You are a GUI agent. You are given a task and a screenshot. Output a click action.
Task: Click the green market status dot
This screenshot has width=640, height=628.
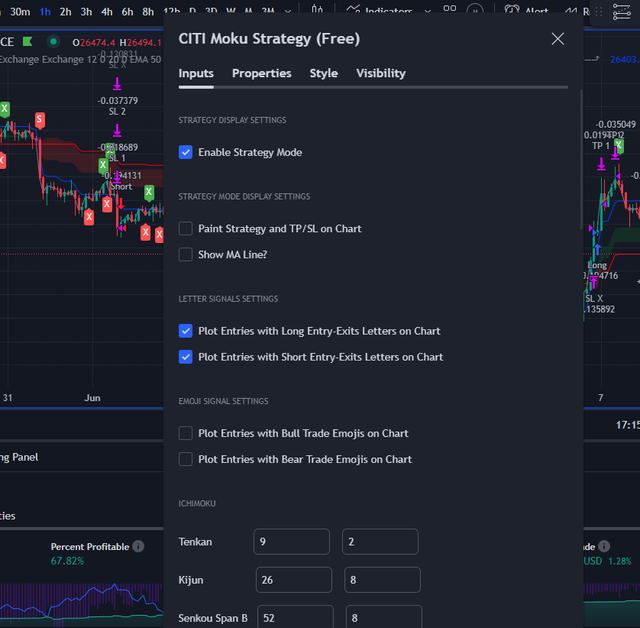[53, 41]
